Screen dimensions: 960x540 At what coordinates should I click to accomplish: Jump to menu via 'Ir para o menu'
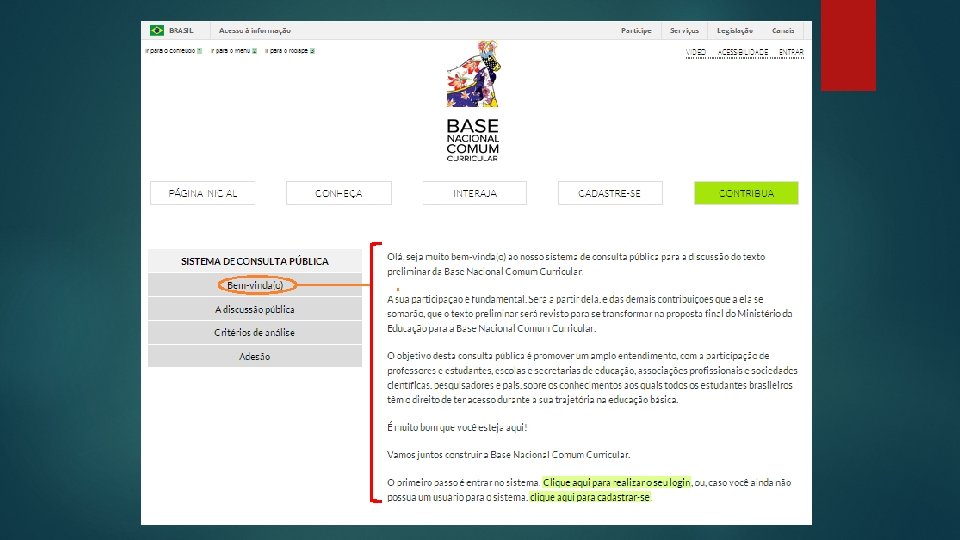(x=234, y=51)
